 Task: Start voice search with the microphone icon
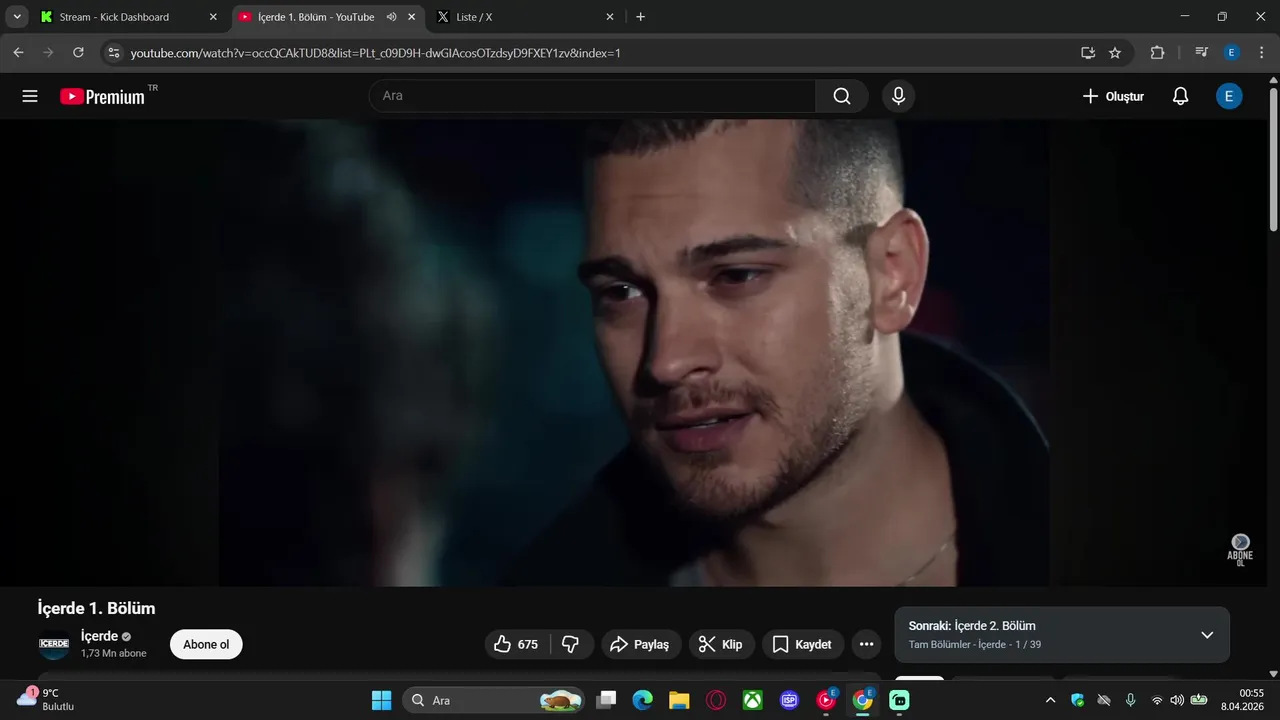coord(898,96)
